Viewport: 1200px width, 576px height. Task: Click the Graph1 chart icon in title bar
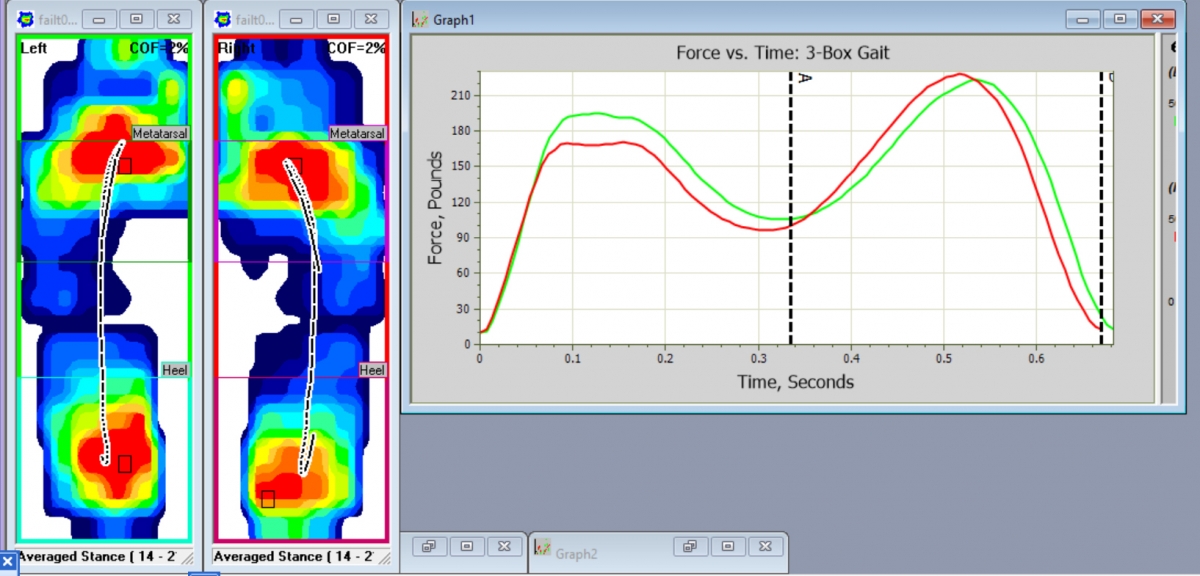coord(421,19)
